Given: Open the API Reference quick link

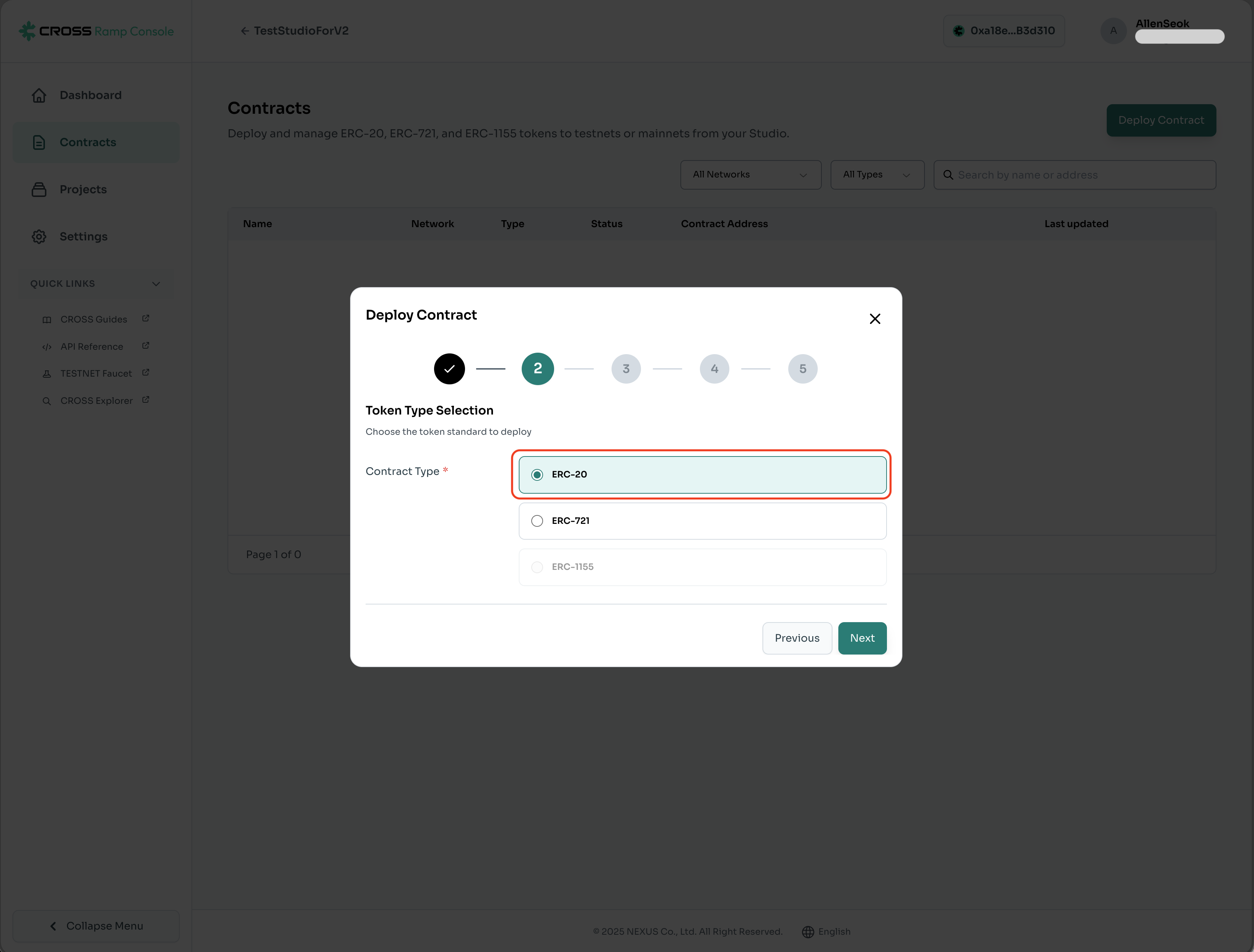Looking at the screenshot, I should coord(92,346).
